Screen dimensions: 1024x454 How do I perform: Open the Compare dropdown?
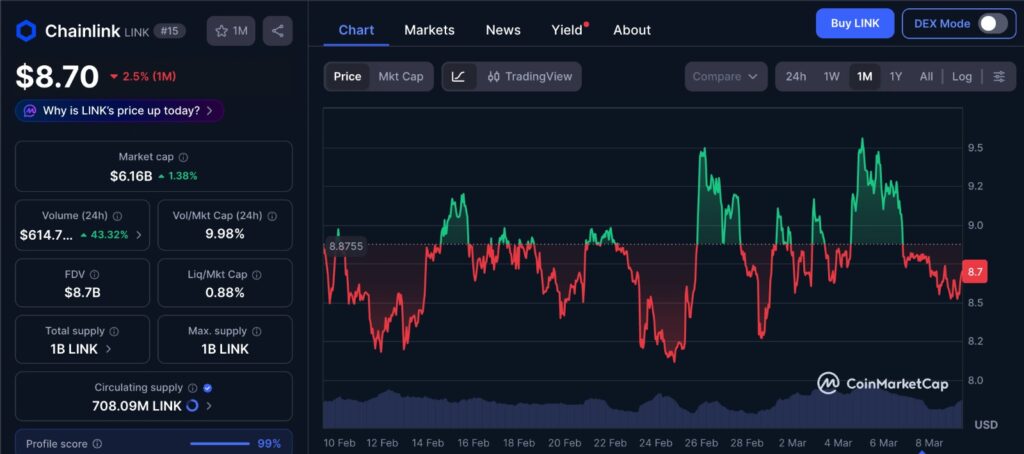tap(726, 76)
